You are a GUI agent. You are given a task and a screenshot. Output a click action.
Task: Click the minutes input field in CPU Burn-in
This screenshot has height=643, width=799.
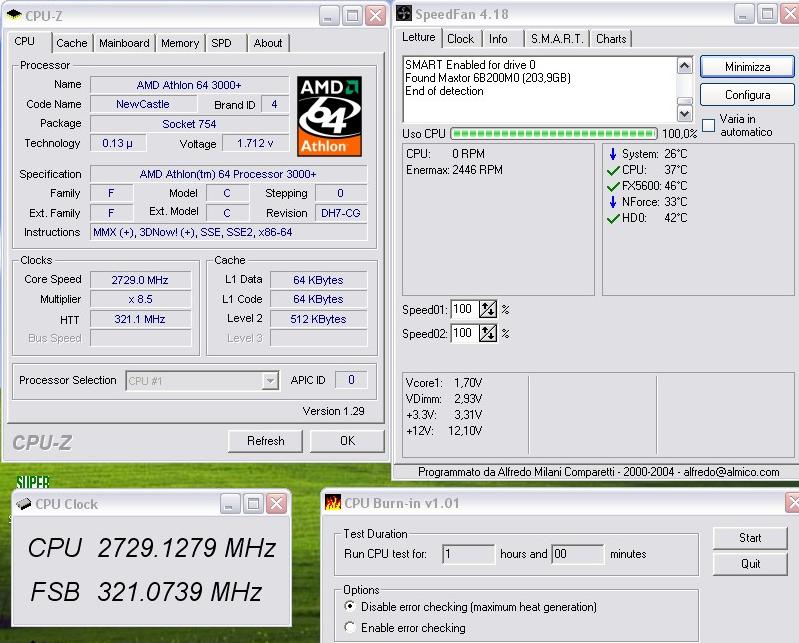(x=577, y=554)
